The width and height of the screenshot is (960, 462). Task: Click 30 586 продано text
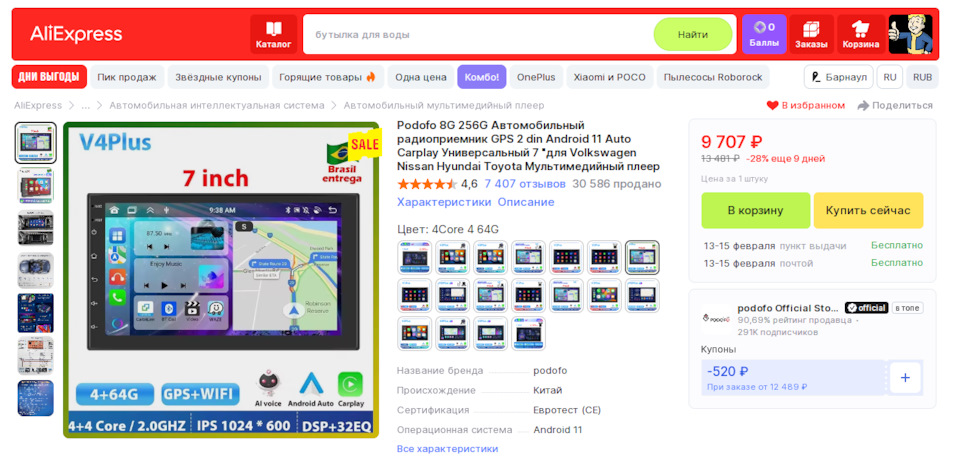pos(617,184)
